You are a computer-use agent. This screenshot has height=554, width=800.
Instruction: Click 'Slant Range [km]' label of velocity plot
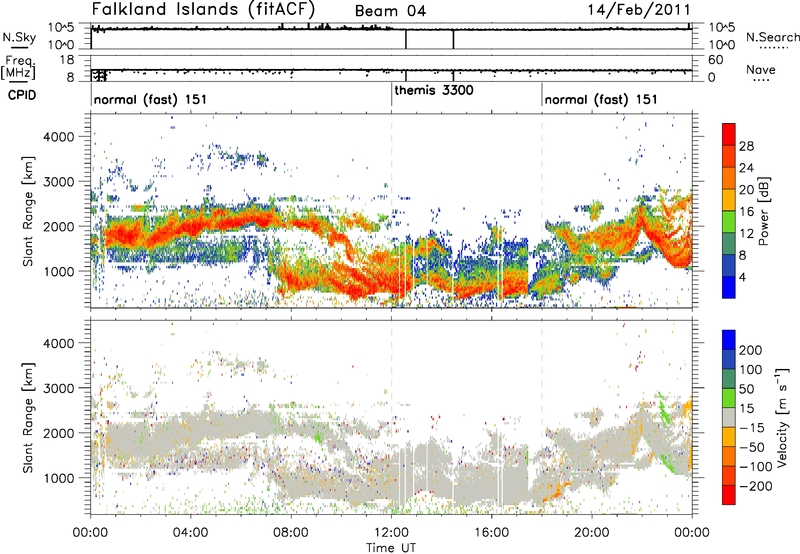(29, 417)
